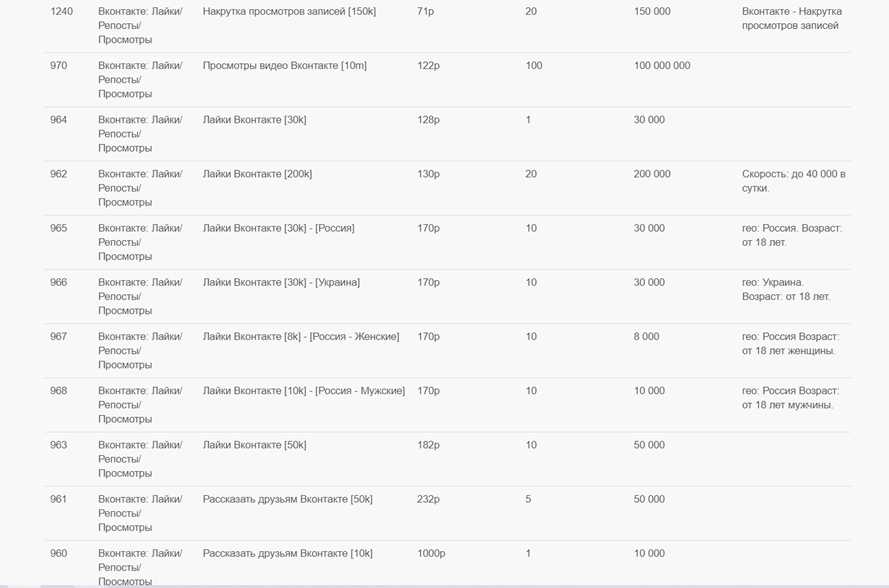Click the 1000р price cell

431,553
